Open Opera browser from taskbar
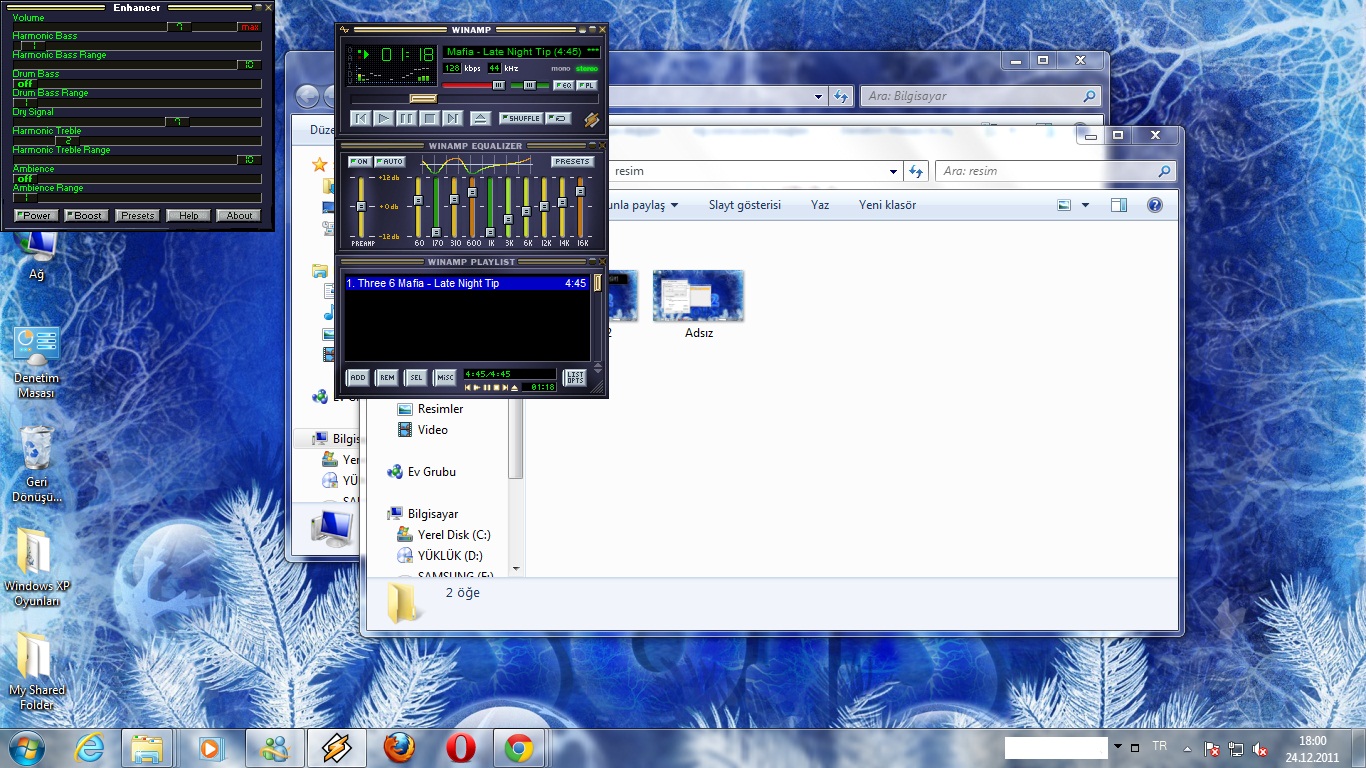1366x768 pixels. click(460, 748)
